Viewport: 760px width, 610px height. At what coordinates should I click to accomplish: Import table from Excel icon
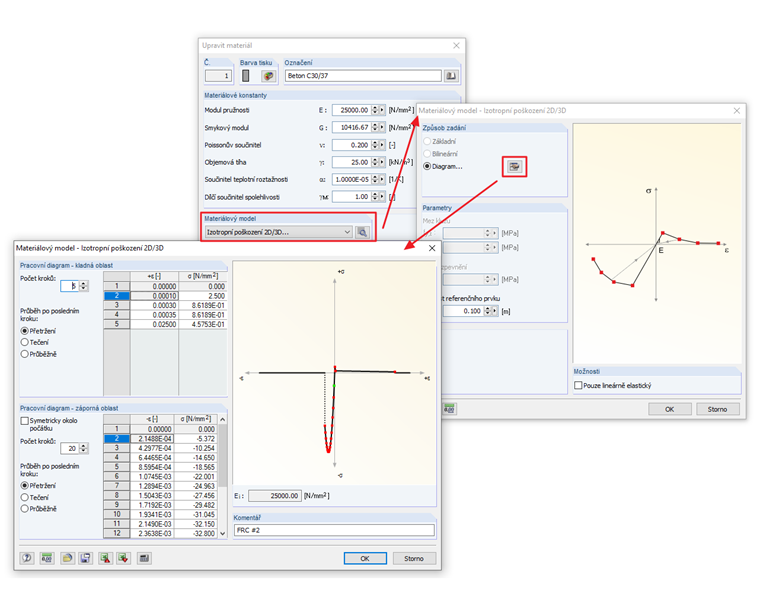(x=124, y=558)
